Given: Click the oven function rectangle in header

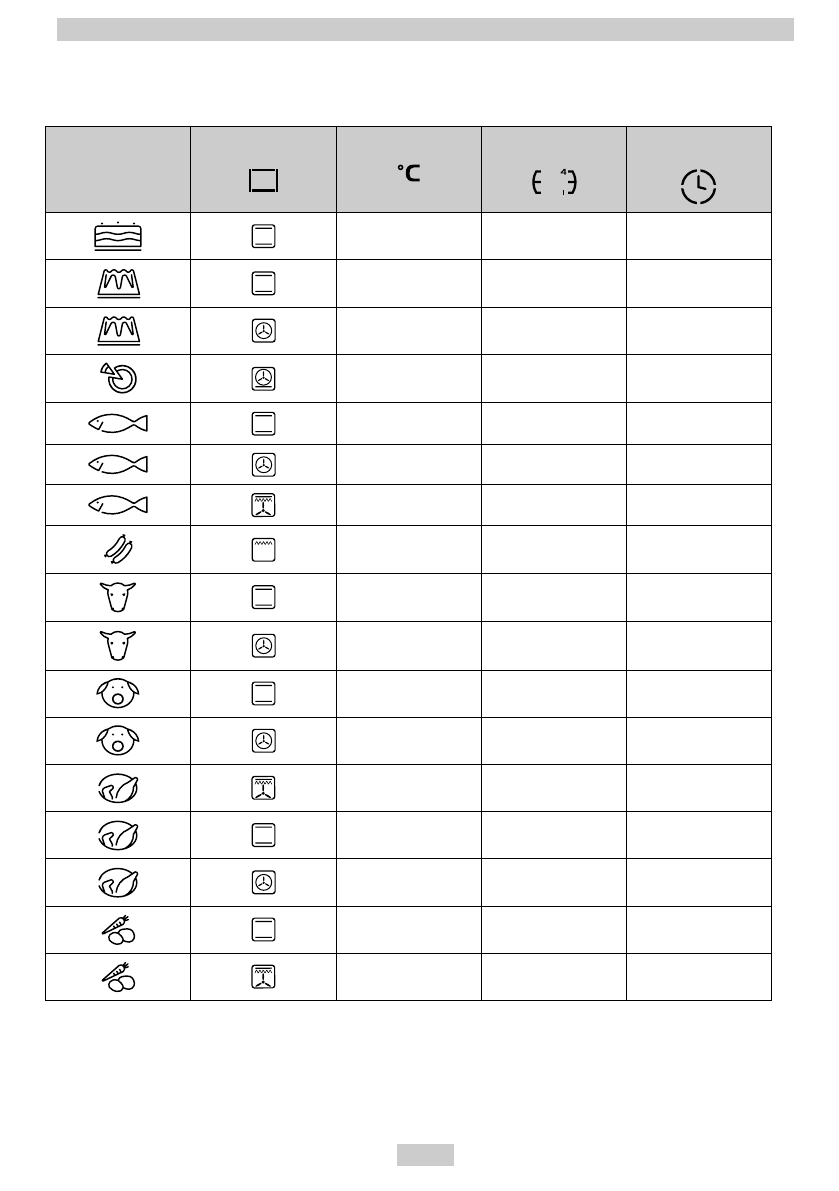Looking at the screenshot, I should [264, 180].
